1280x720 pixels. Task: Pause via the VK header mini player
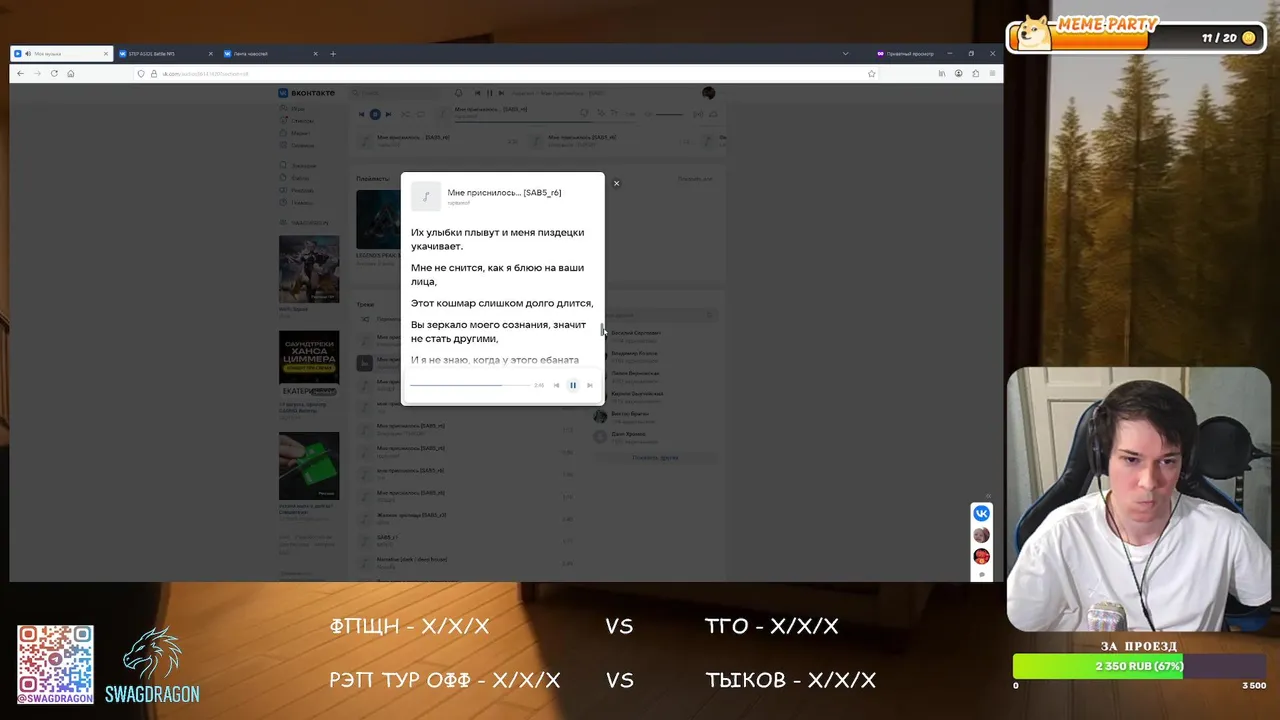(489, 93)
